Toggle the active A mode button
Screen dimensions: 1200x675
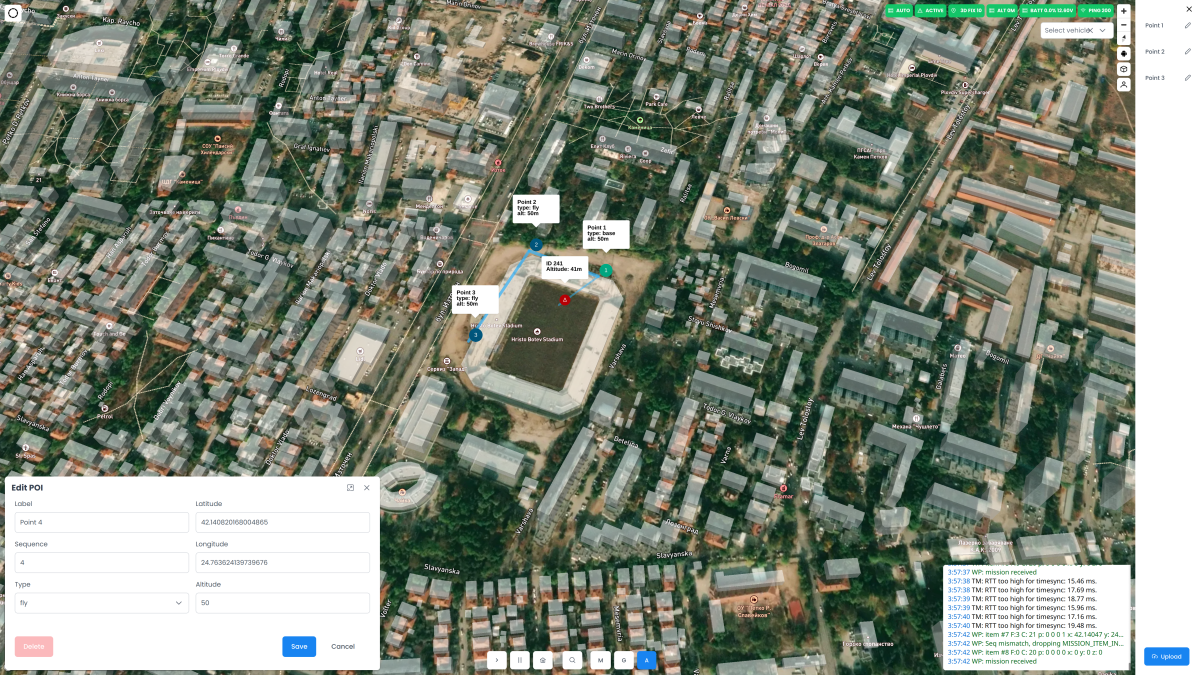[x=646, y=660]
